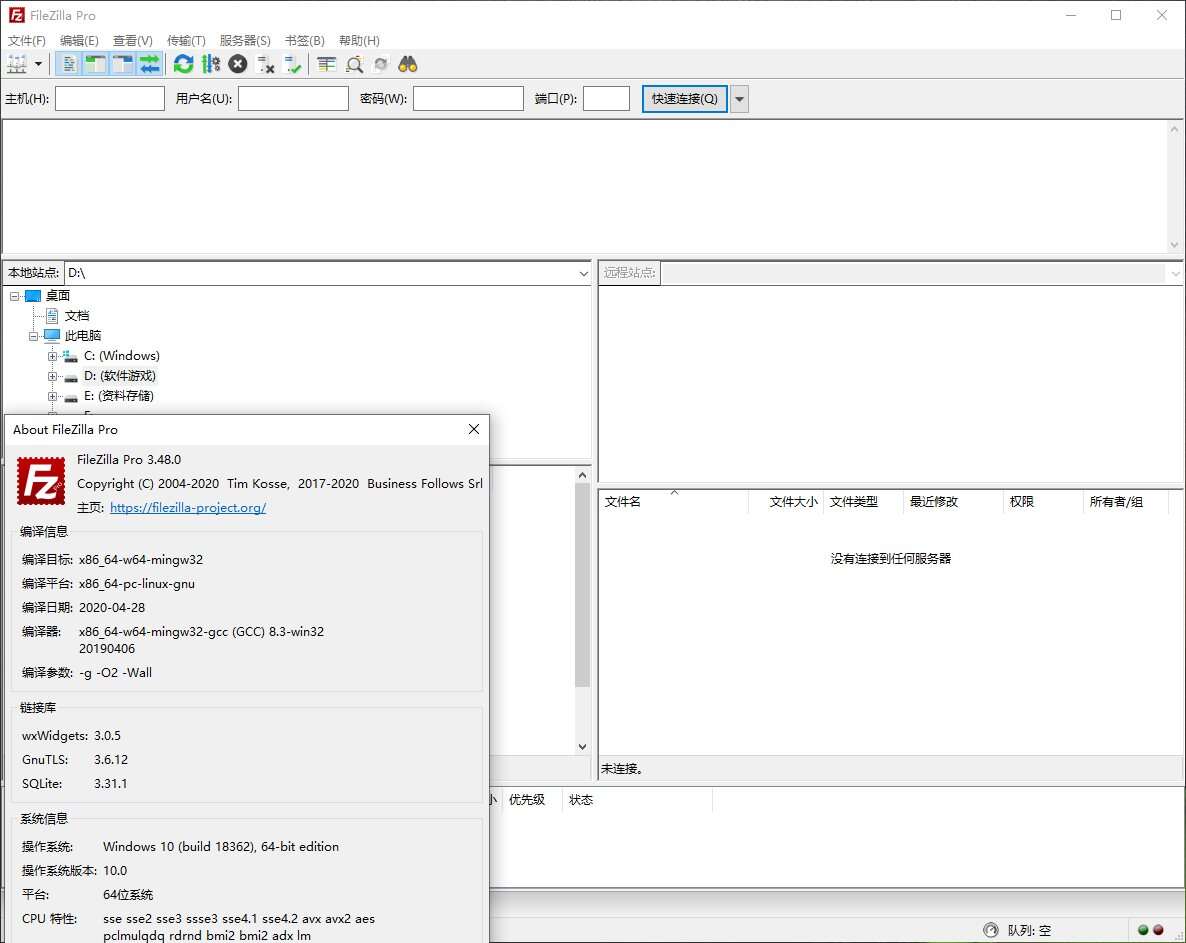Toggle the message log display
Viewport: 1186px width, 943px height.
68,63
